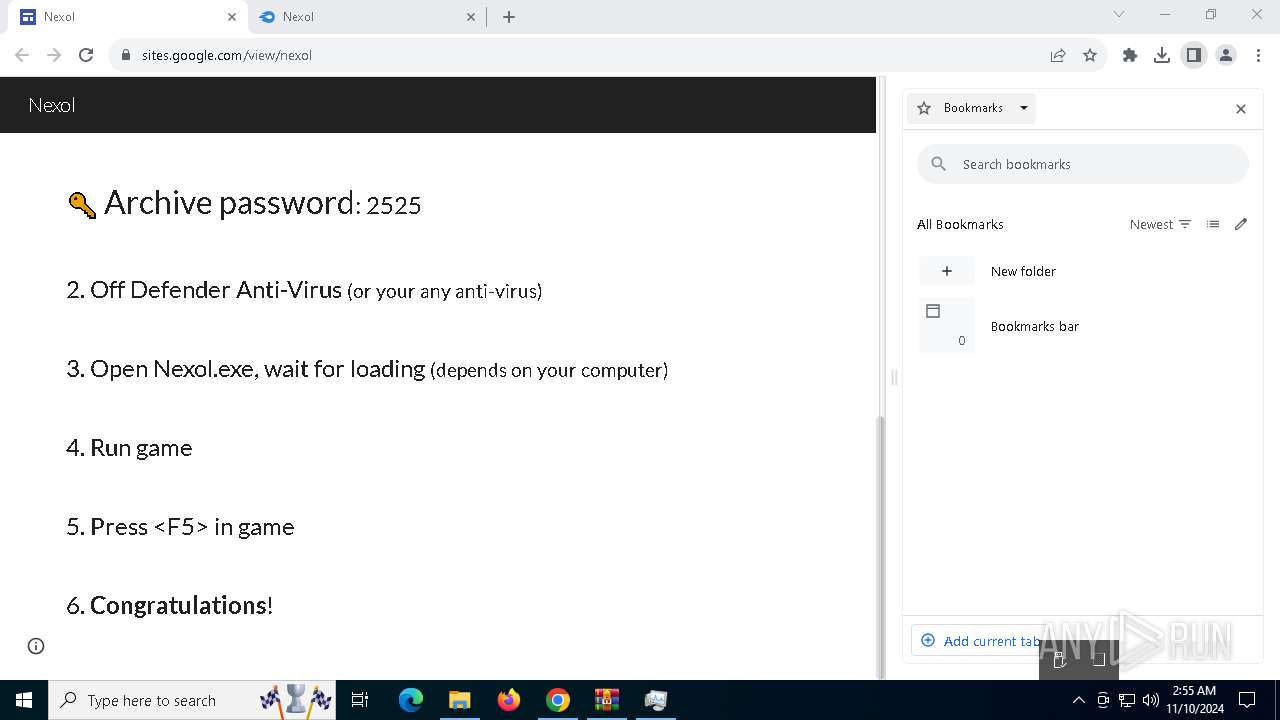Click the volume speaker tray icon

pos(1151,700)
